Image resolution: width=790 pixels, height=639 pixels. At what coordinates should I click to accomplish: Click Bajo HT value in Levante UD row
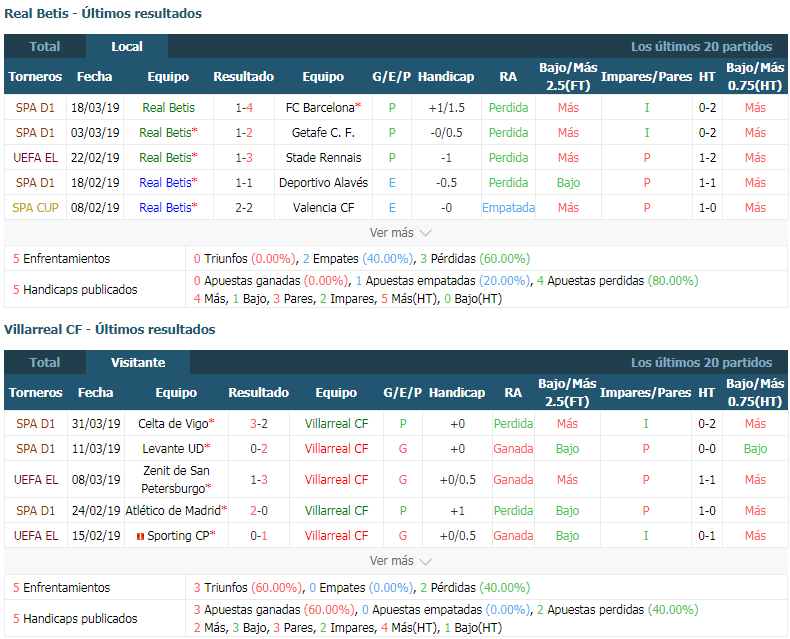coord(755,449)
